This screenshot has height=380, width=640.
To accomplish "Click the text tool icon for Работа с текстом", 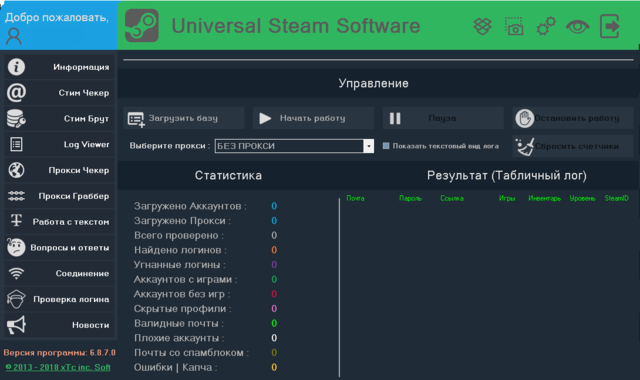I will 16,220.
